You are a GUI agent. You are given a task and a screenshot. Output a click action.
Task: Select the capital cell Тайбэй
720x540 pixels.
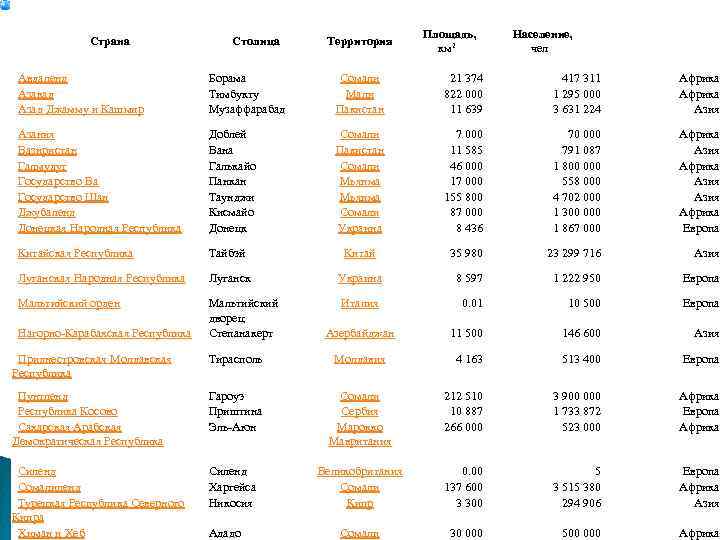point(227,253)
